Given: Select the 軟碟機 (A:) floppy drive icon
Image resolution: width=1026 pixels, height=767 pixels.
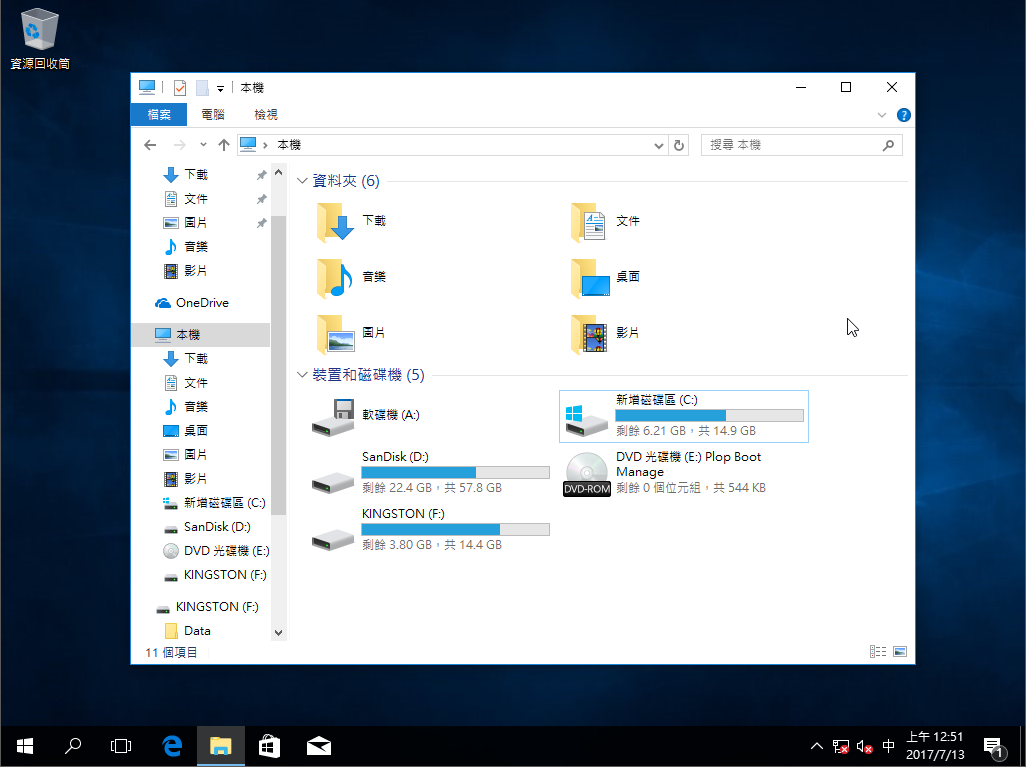Looking at the screenshot, I should click(334, 416).
